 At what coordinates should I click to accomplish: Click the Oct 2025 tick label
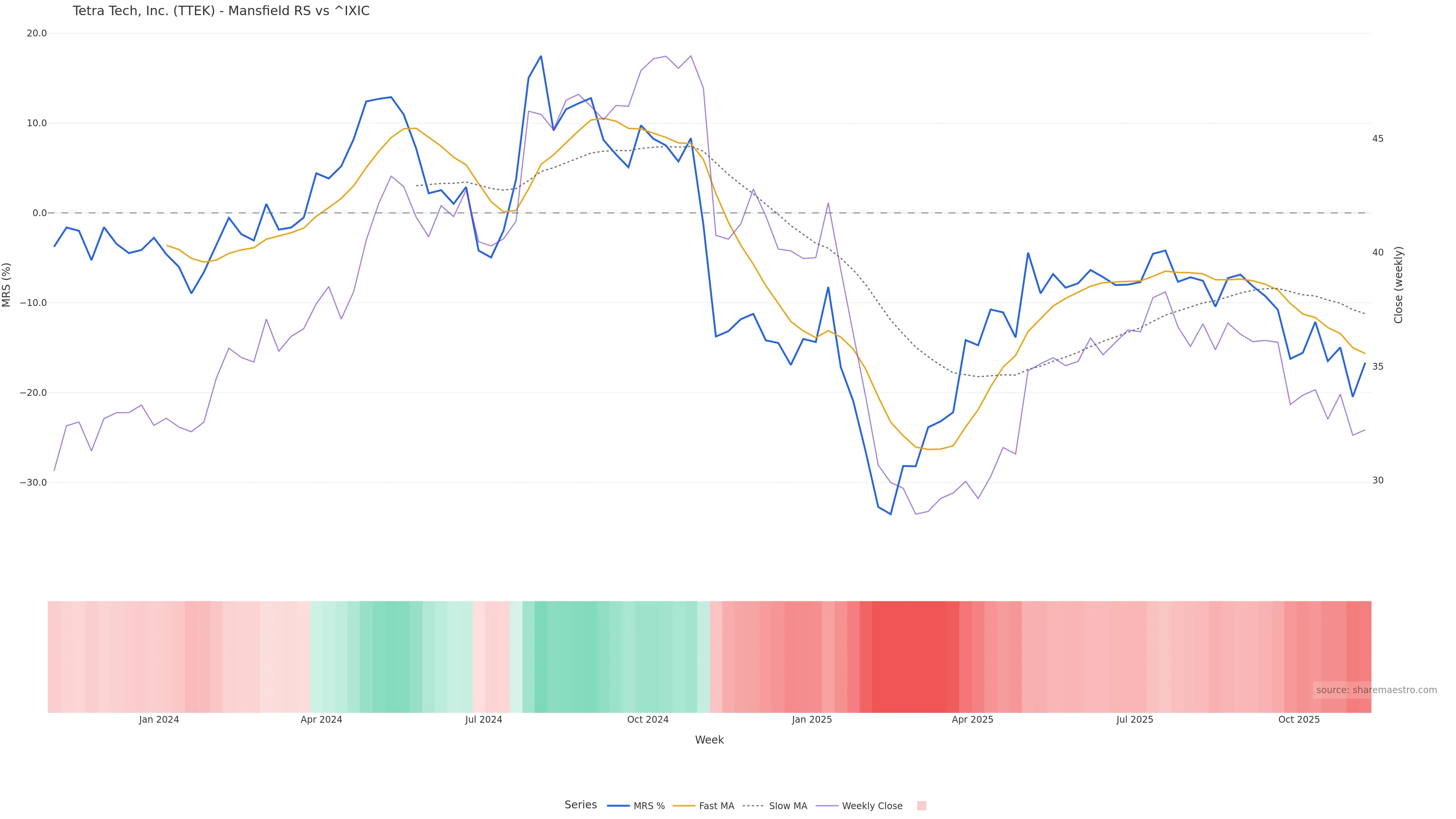[1299, 720]
